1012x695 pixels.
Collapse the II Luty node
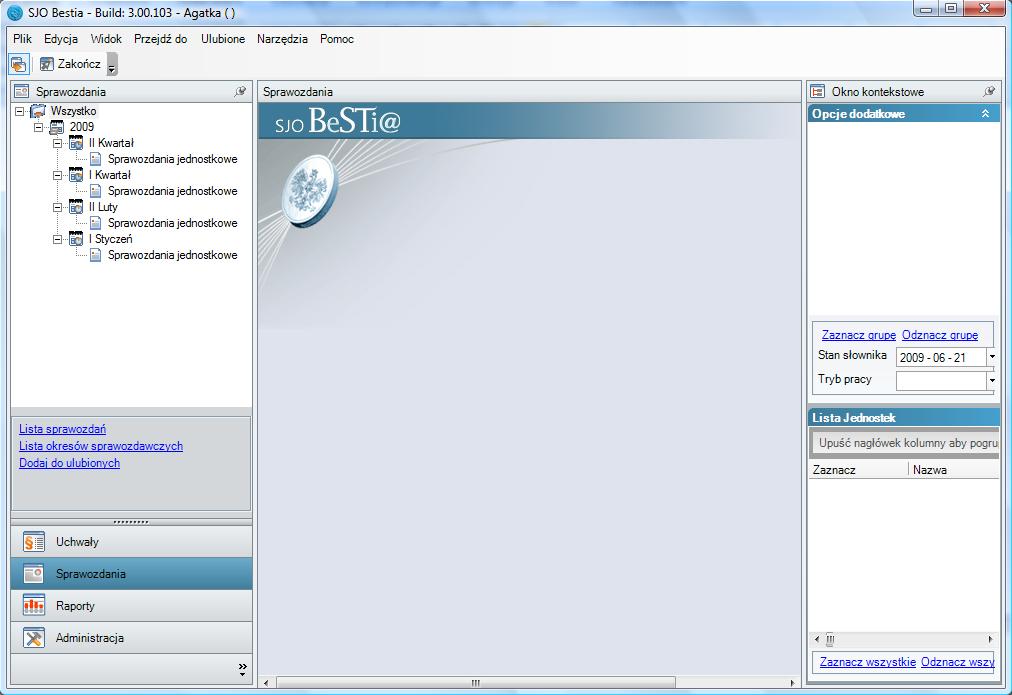57,207
